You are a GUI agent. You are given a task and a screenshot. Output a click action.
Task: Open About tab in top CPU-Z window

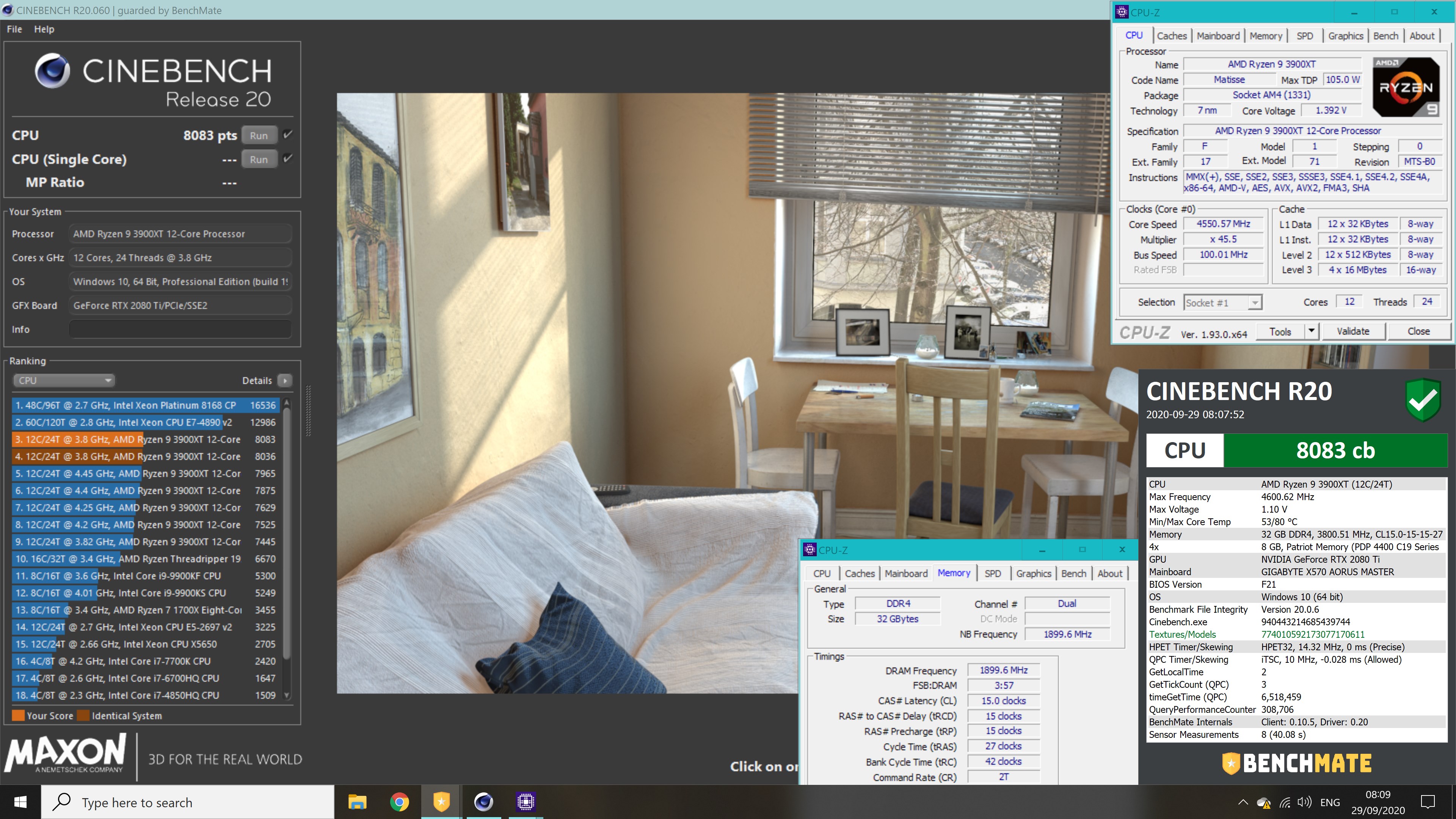tap(1421, 36)
